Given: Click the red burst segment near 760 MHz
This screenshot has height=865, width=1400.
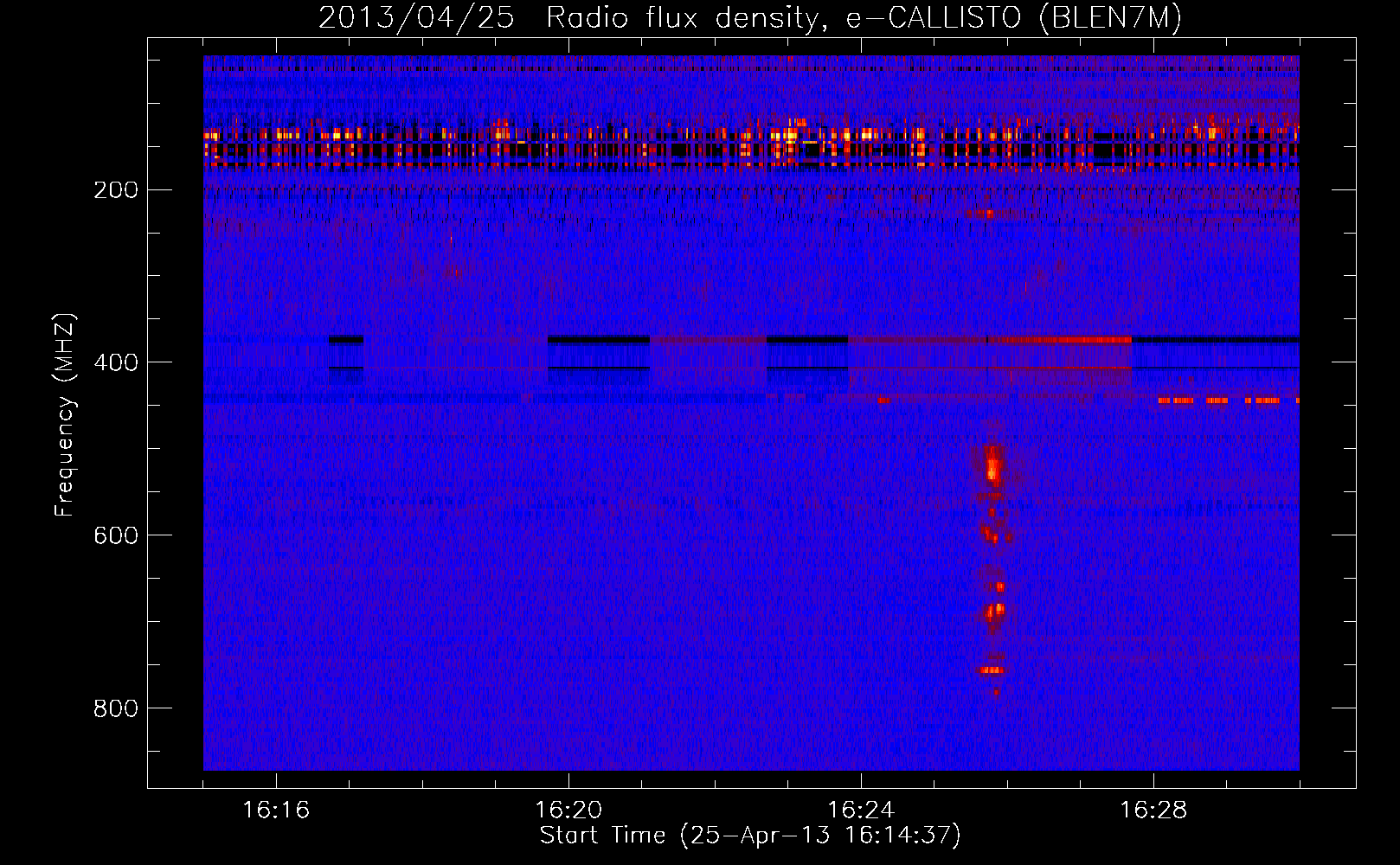Looking at the screenshot, I should pos(992,670).
